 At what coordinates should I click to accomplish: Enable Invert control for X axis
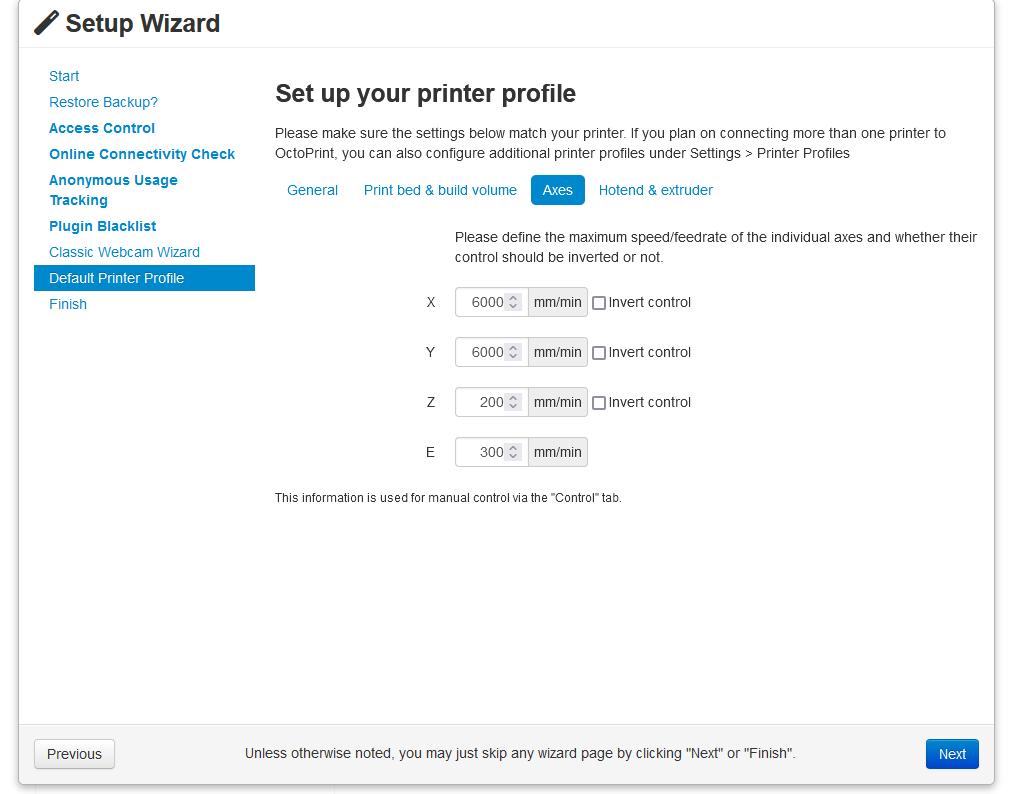(599, 303)
